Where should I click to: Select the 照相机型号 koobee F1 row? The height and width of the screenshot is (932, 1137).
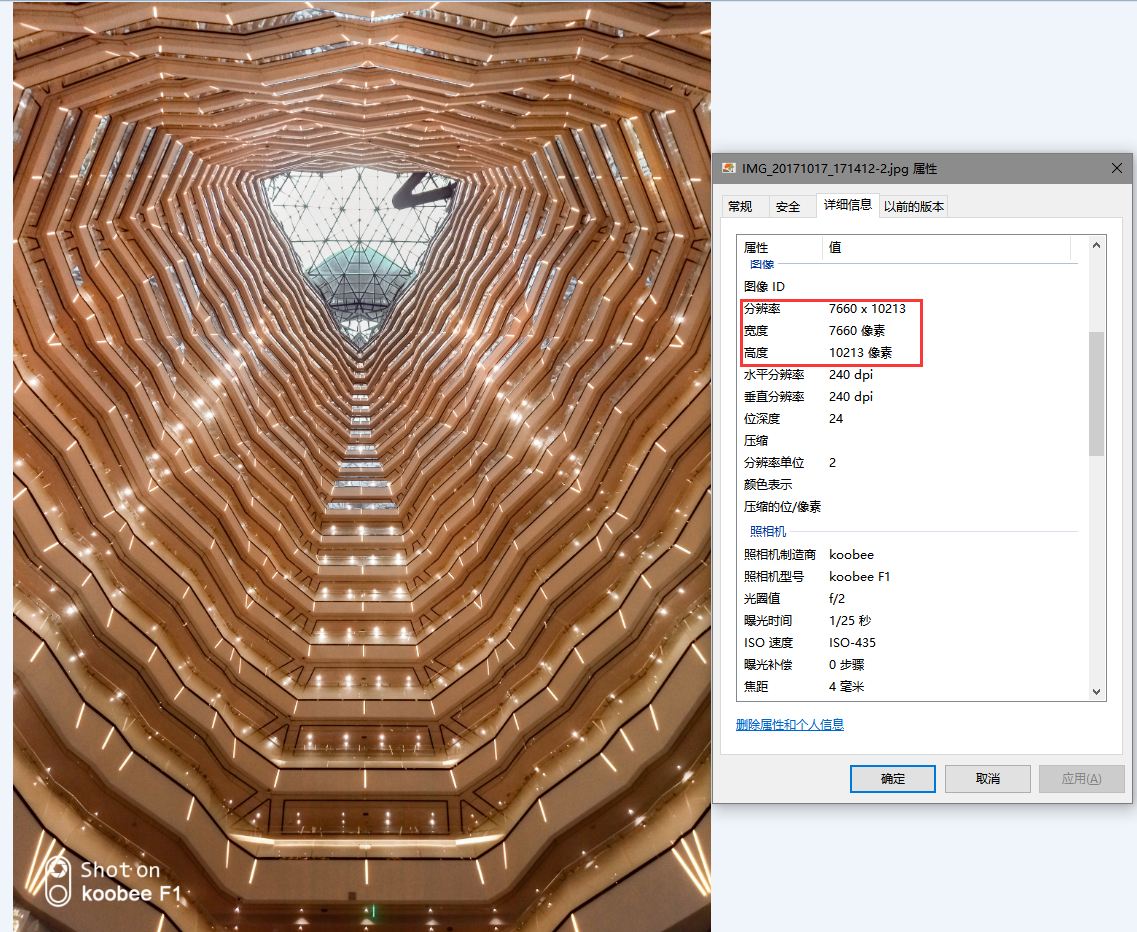click(912, 577)
